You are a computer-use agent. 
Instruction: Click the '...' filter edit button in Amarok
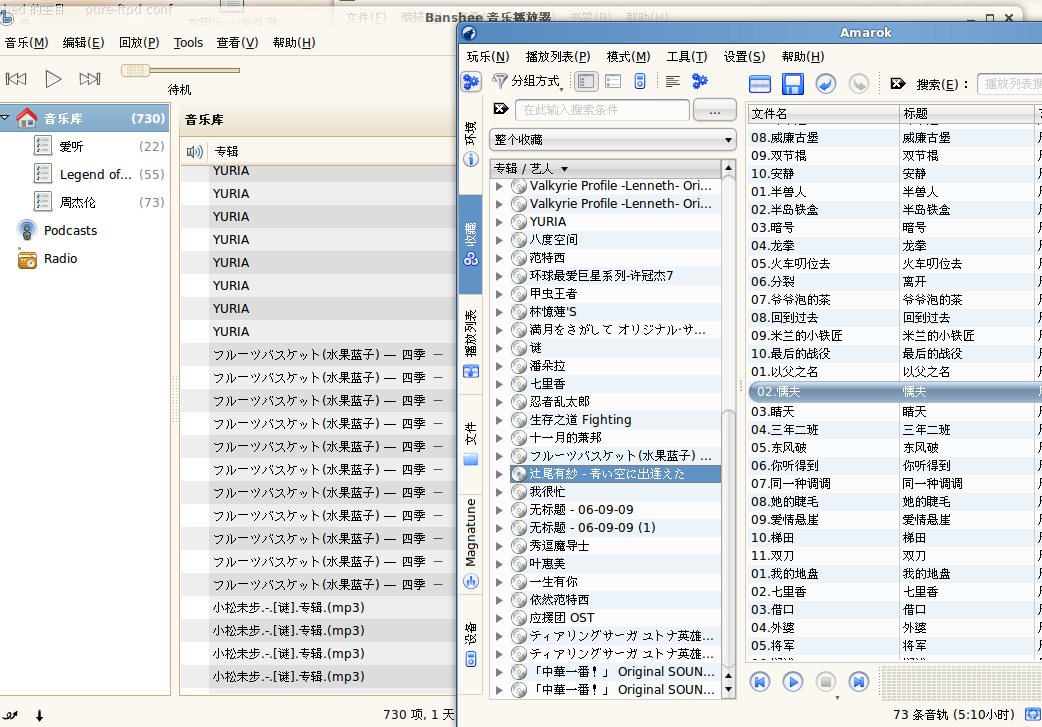(x=714, y=110)
